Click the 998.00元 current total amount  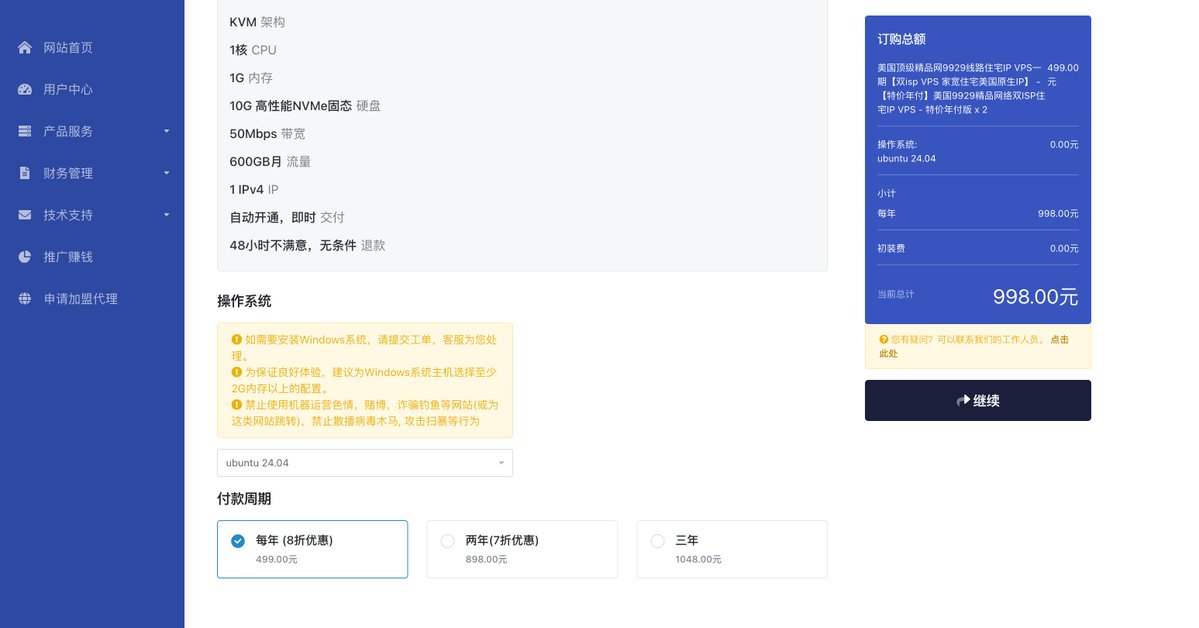coord(1035,297)
